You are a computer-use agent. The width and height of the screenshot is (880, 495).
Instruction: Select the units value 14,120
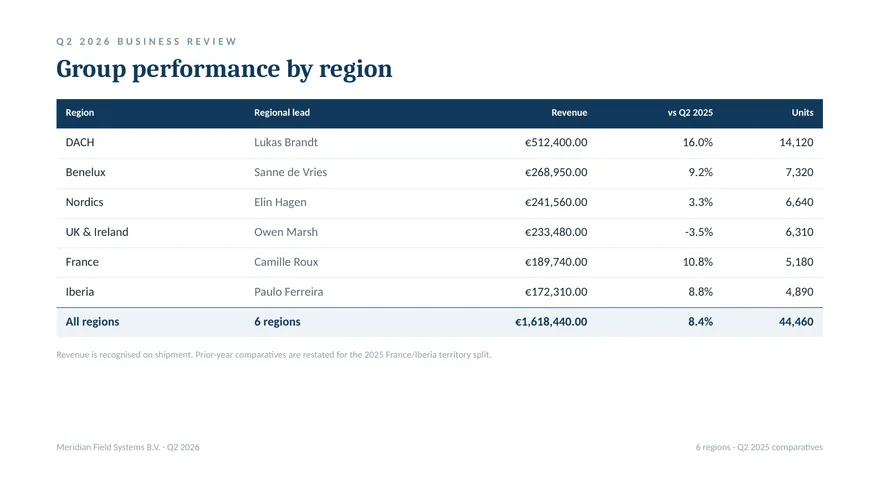click(x=796, y=143)
